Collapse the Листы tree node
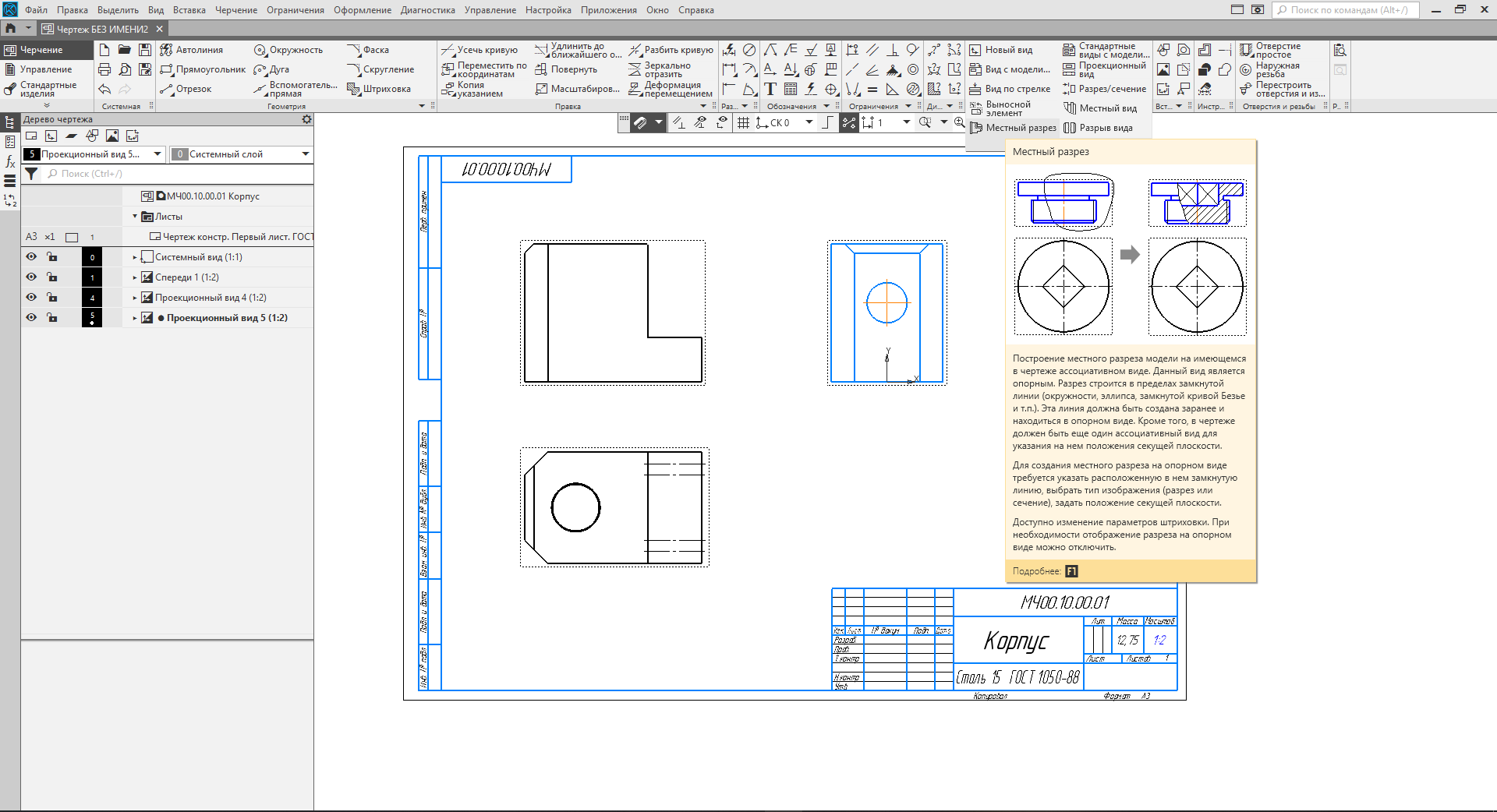1497x812 pixels. coord(135,217)
